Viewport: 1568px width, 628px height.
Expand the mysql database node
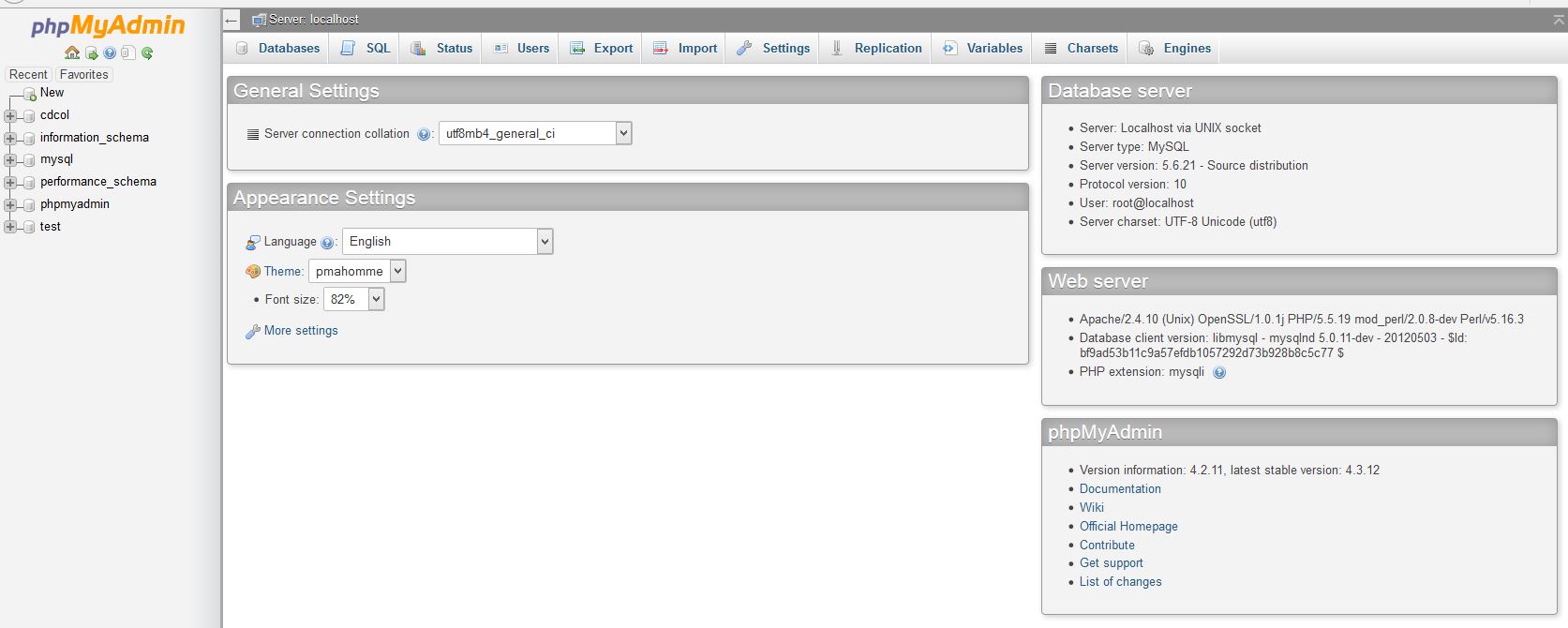[x=11, y=160]
